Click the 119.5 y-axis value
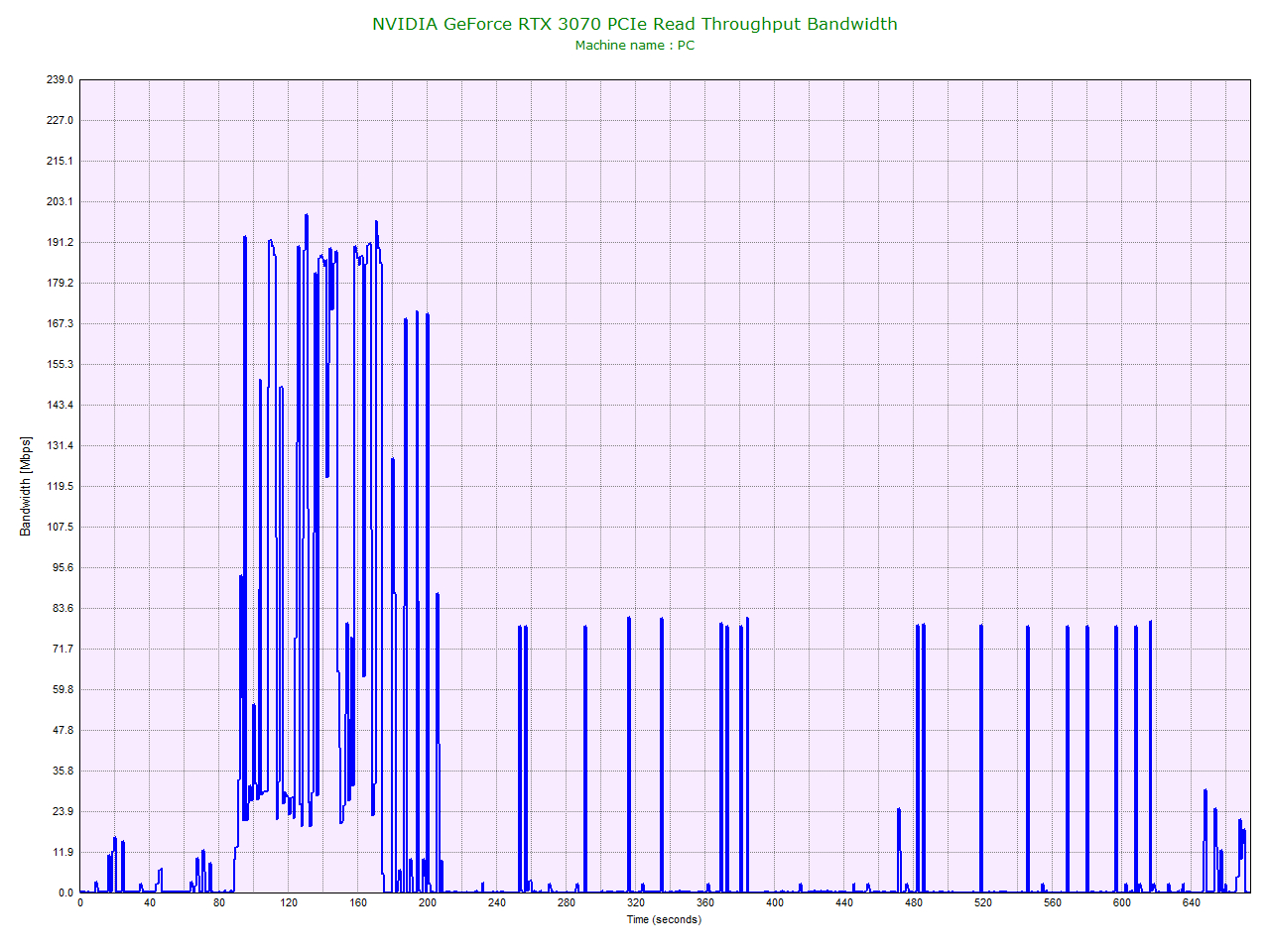Image resolution: width=1270 pixels, height=952 pixels. click(x=61, y=486)
